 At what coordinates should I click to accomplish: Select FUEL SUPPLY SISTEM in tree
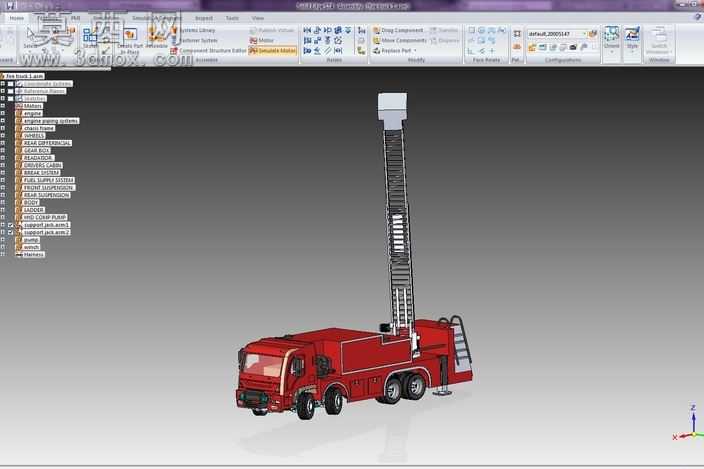click(48, 180)
